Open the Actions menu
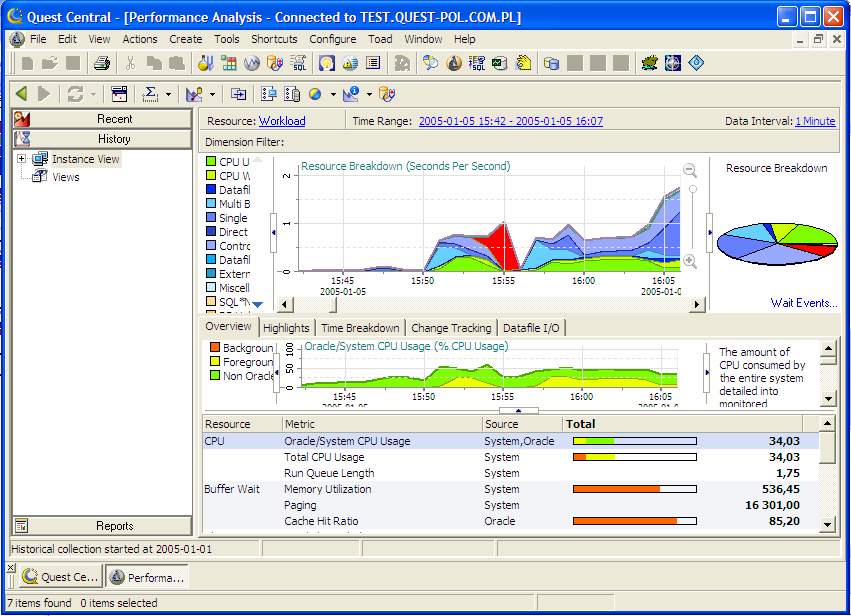Screen dimensions: 851x616 point(139,39)
